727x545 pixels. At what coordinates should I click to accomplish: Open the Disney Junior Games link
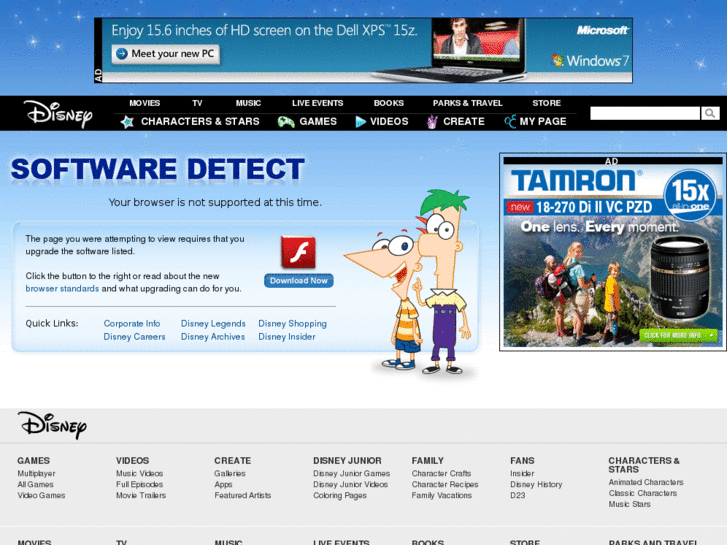tap(351, 473)
